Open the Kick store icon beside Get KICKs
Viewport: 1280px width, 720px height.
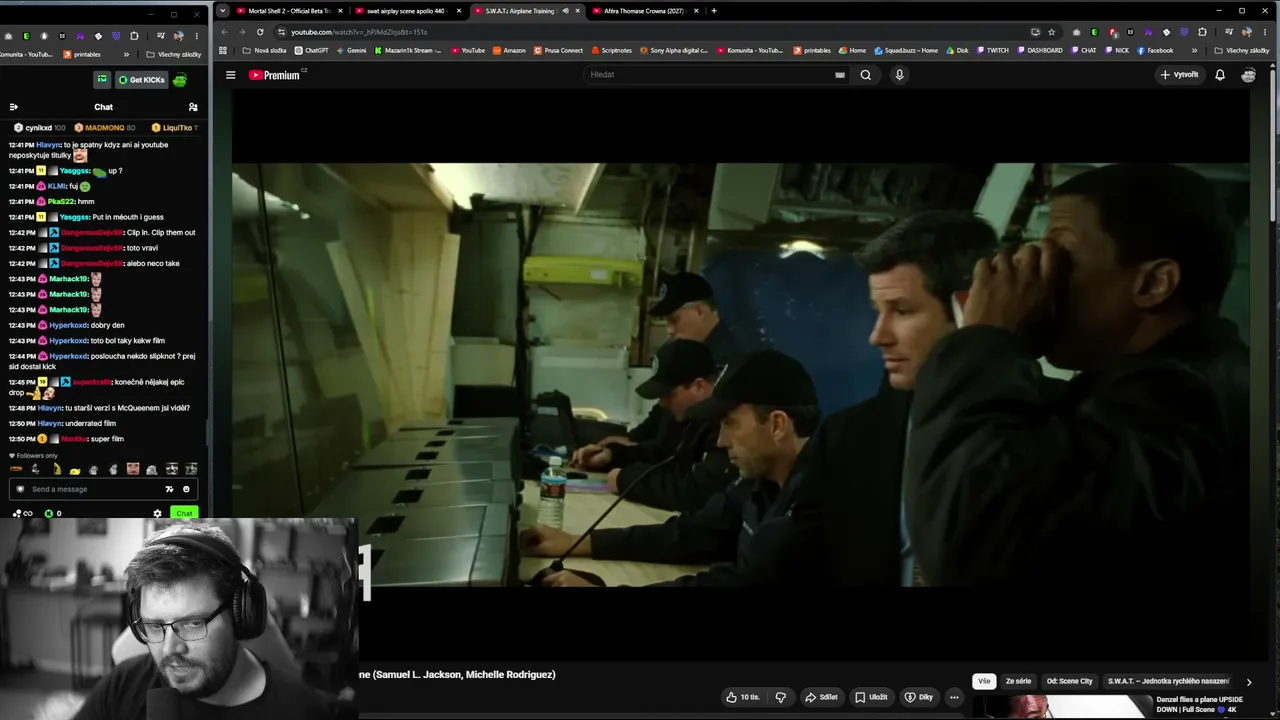tap(102, 80)
